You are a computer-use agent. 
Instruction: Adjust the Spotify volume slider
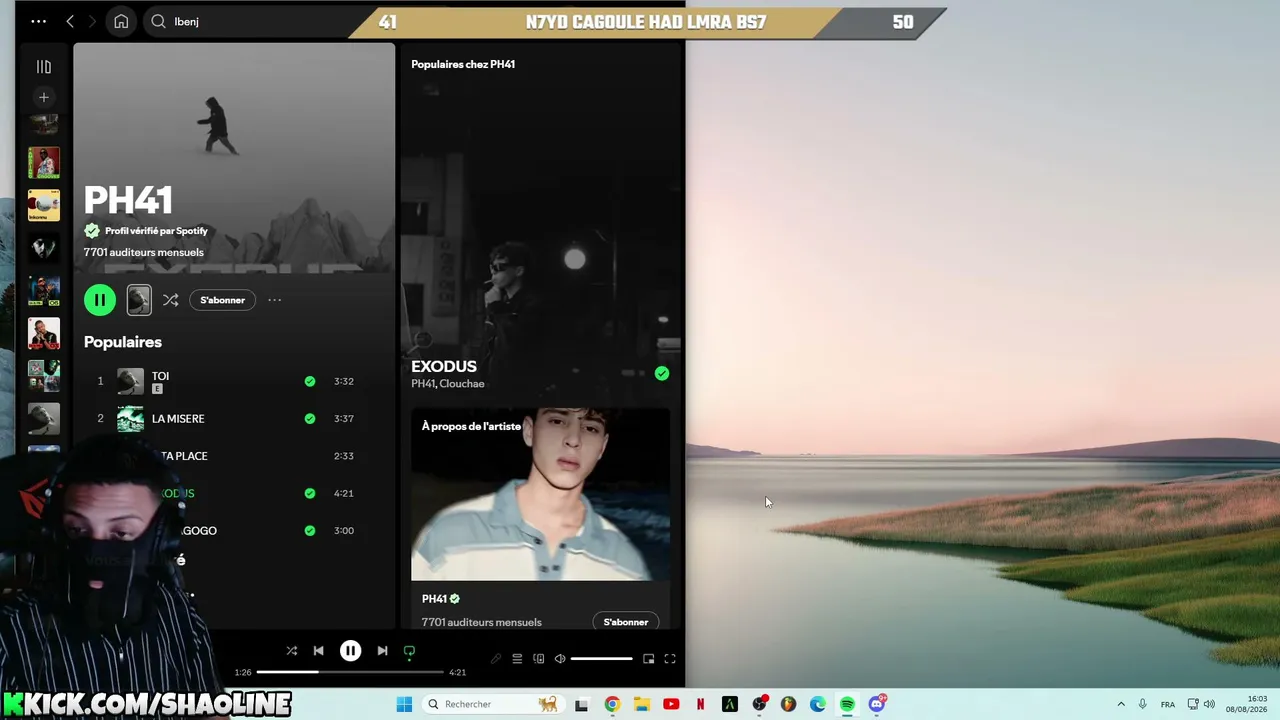pos(602,659)
